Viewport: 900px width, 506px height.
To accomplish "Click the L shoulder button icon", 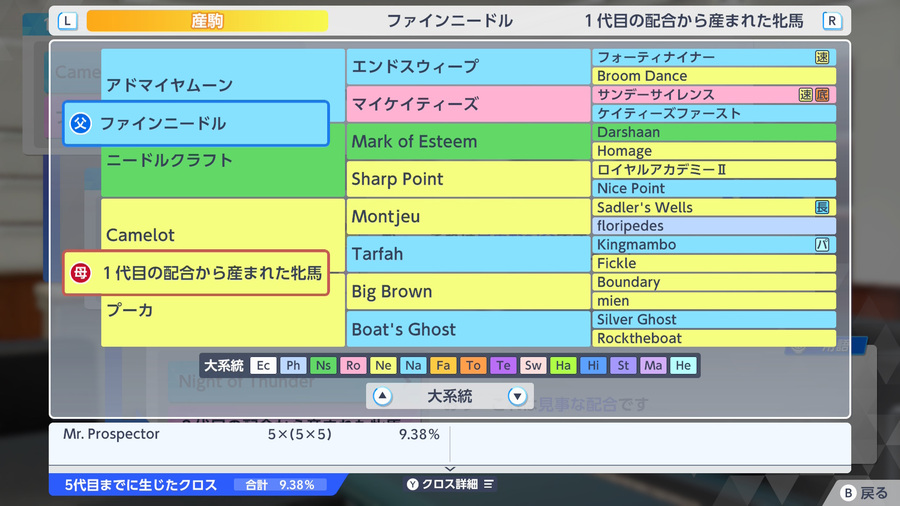I will [67, 21].
